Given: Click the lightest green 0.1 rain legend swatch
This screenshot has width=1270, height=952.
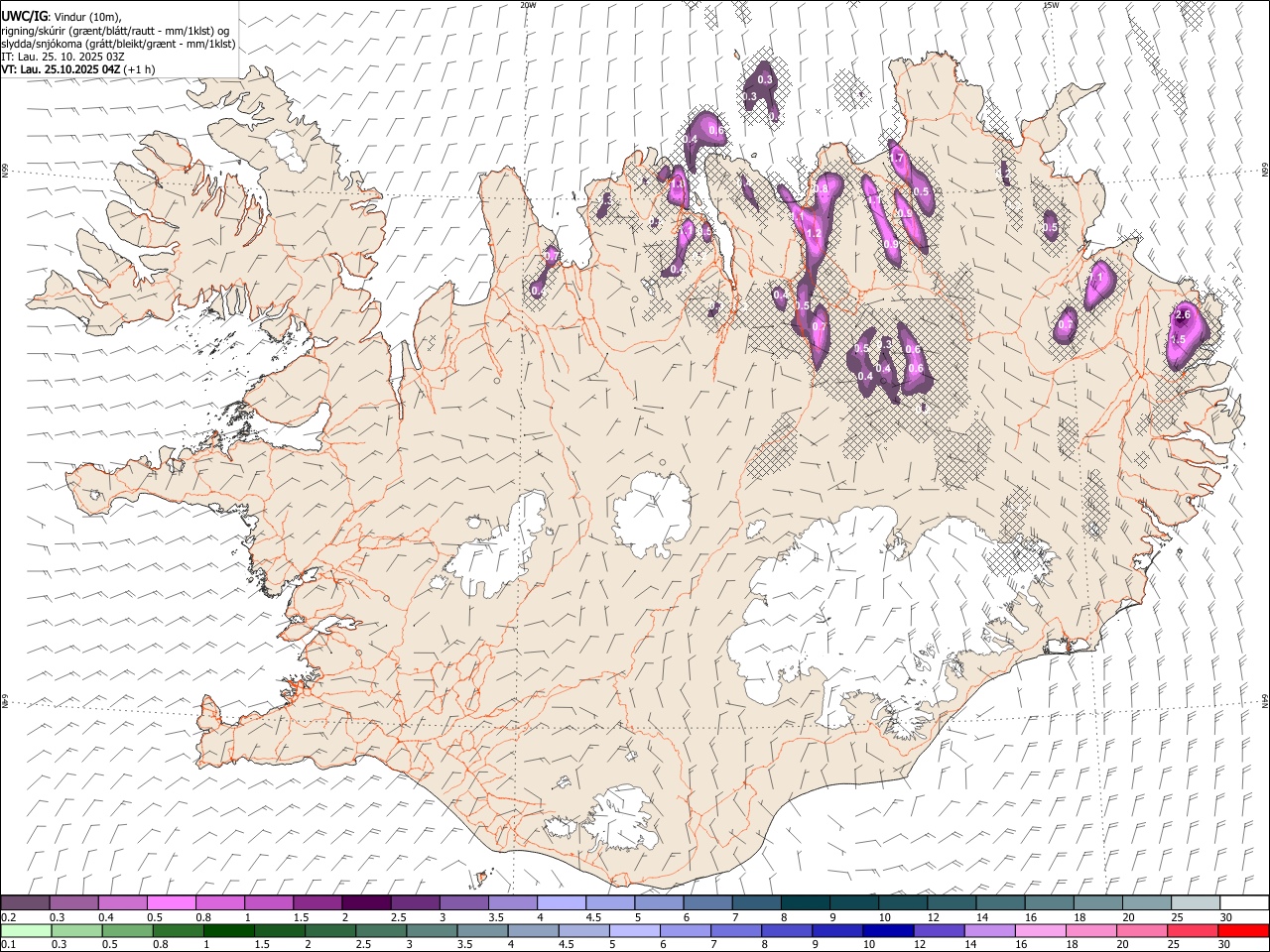Looking at the screenshot, I should coord(26,930).
